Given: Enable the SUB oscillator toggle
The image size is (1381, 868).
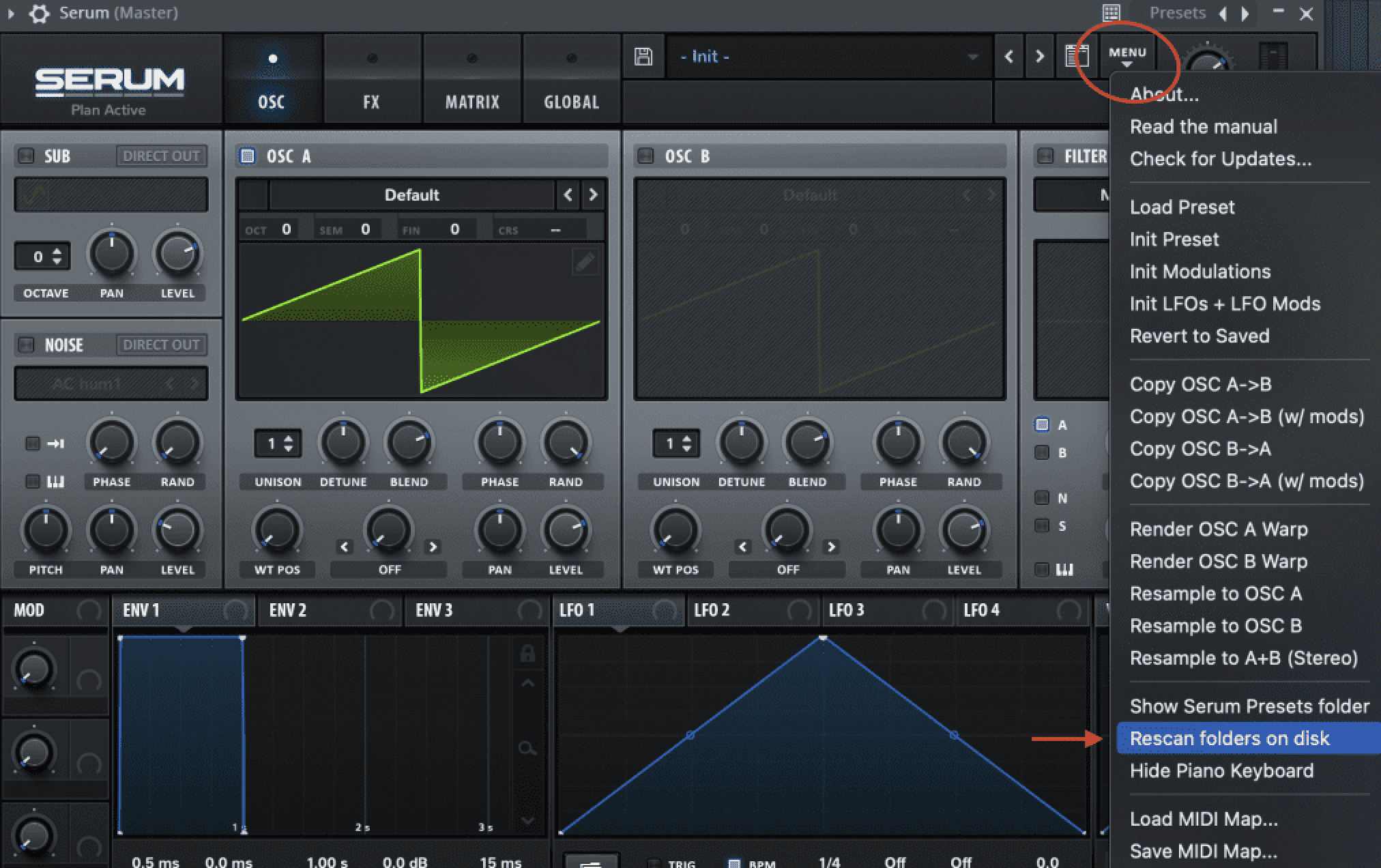Looking at the screenshot, I should (24, 154).
